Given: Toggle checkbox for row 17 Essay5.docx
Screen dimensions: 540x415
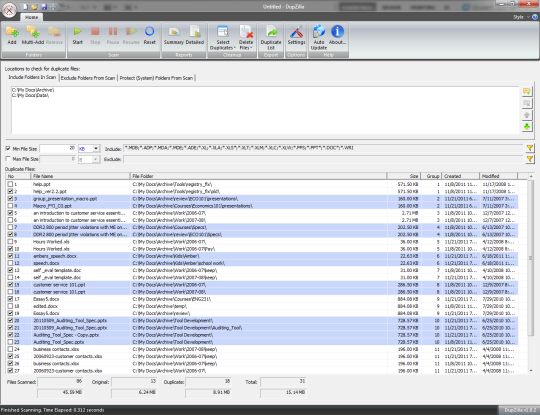Looking at the screenshot, I should [x=10, y=299].
